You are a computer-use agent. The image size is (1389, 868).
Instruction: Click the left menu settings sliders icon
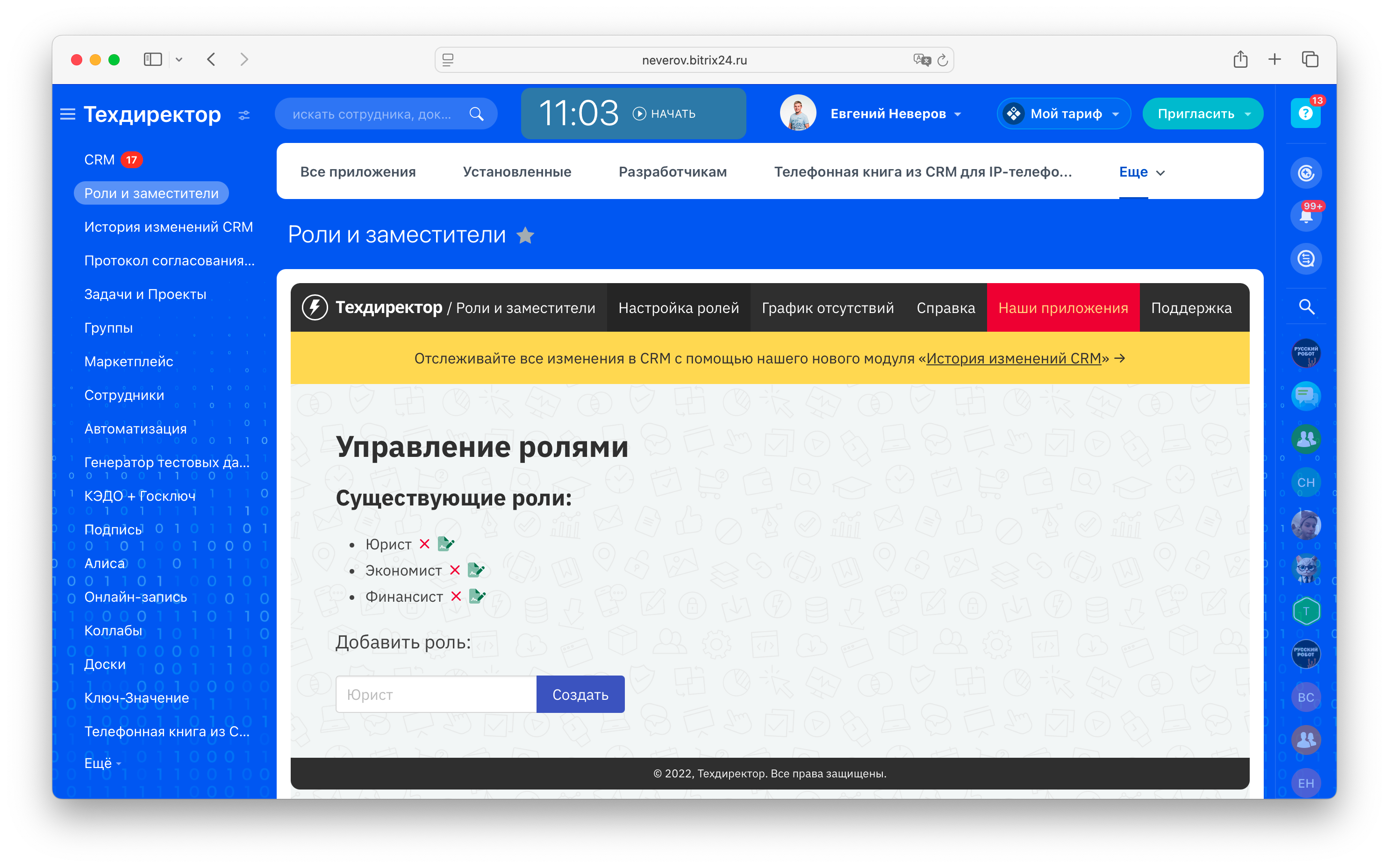pos(244,115)
